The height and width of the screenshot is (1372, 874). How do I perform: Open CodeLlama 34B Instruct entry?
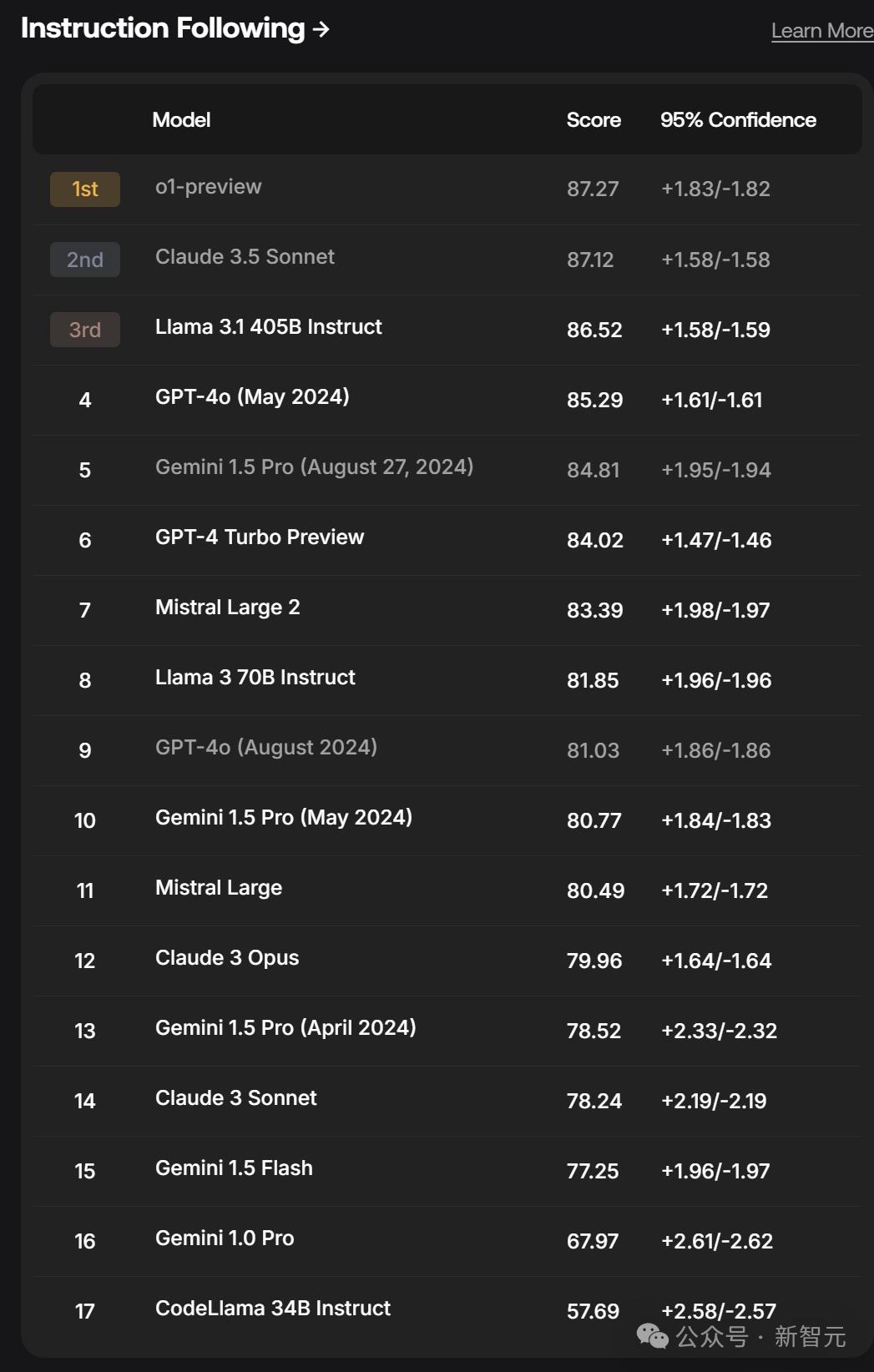(273, 1309)
